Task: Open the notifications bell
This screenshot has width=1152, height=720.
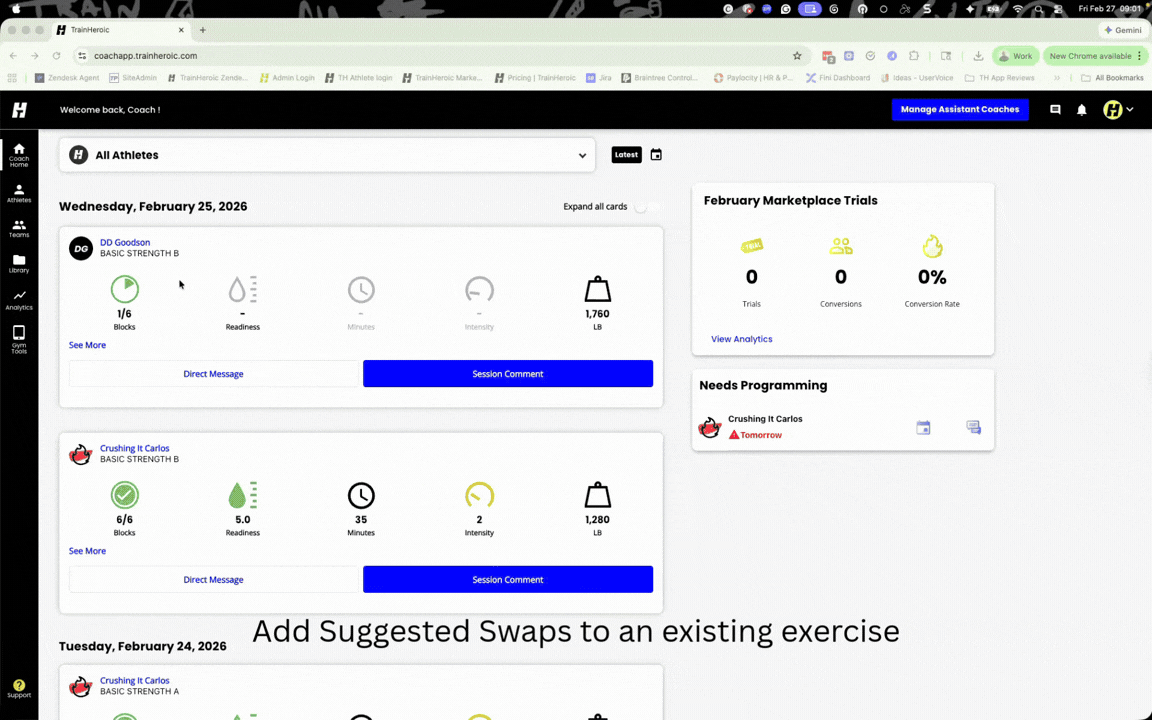Action: click(x=1081, y=109)
